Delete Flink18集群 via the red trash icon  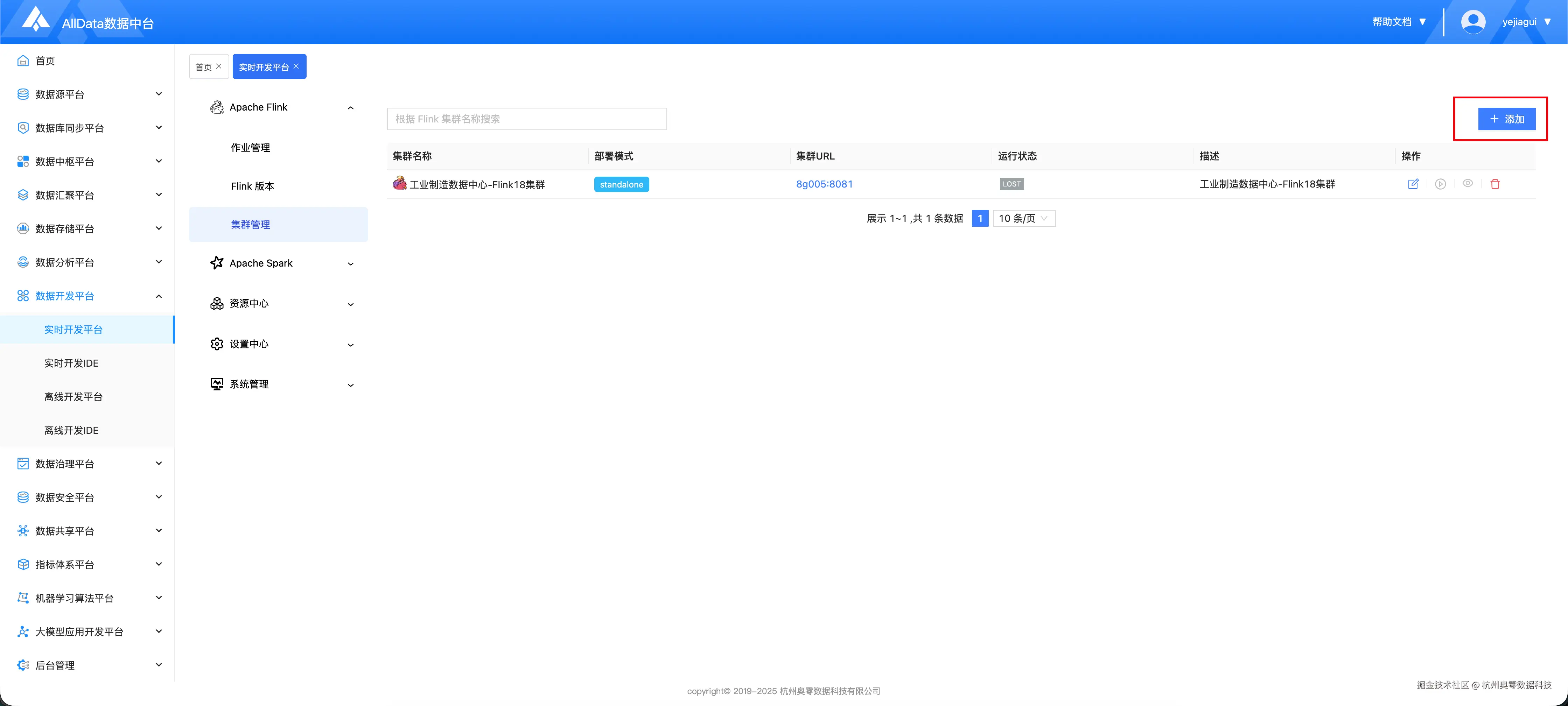(x=1496, y=184)
